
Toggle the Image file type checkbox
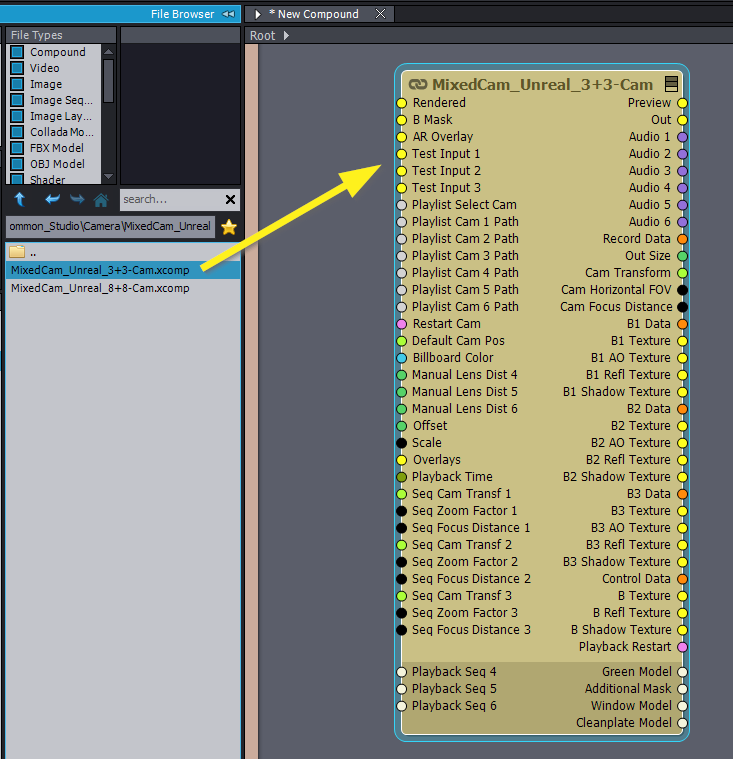(17, 84)
